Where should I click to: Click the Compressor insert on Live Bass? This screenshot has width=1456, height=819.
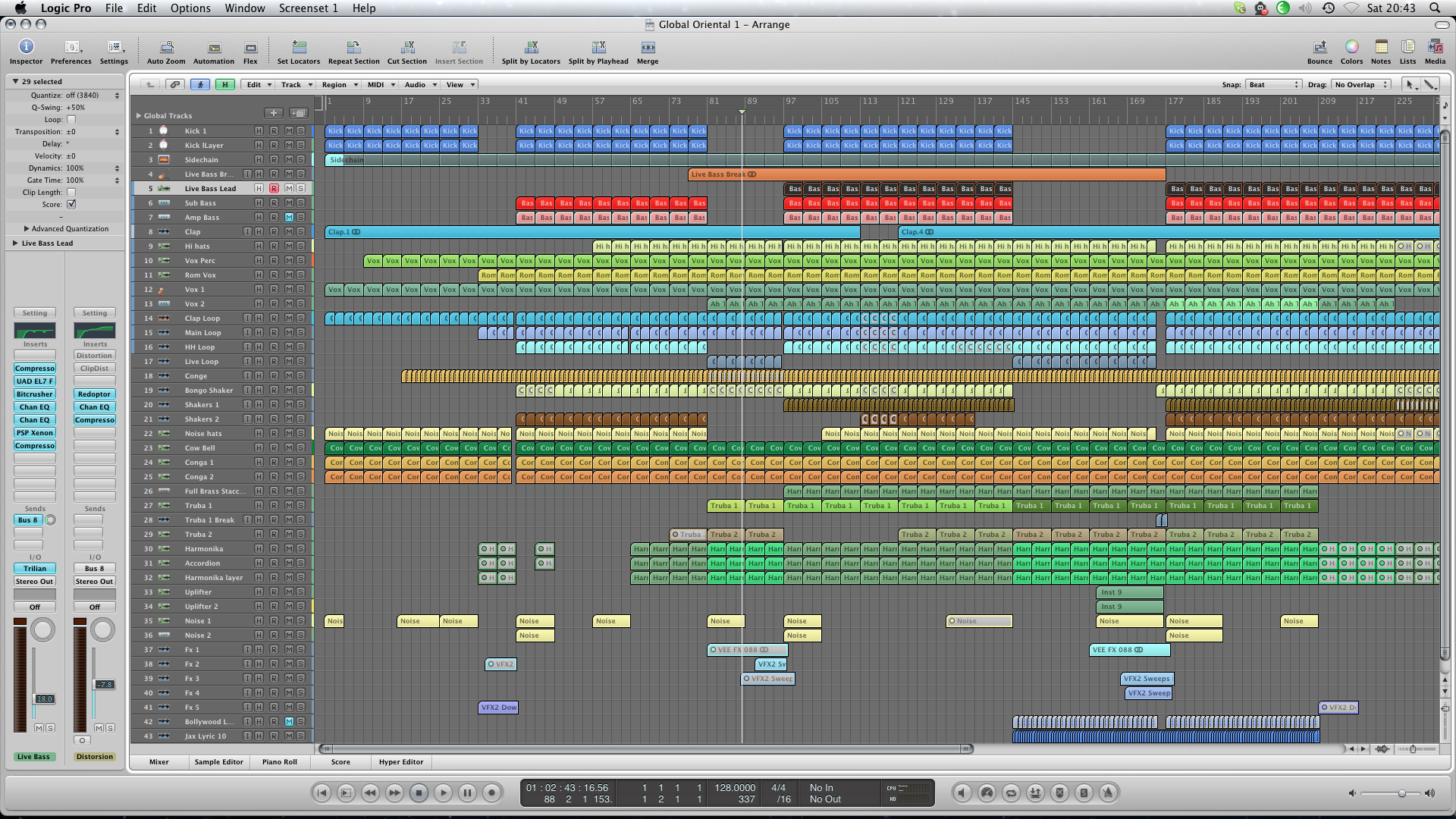[x=35, y=369]
